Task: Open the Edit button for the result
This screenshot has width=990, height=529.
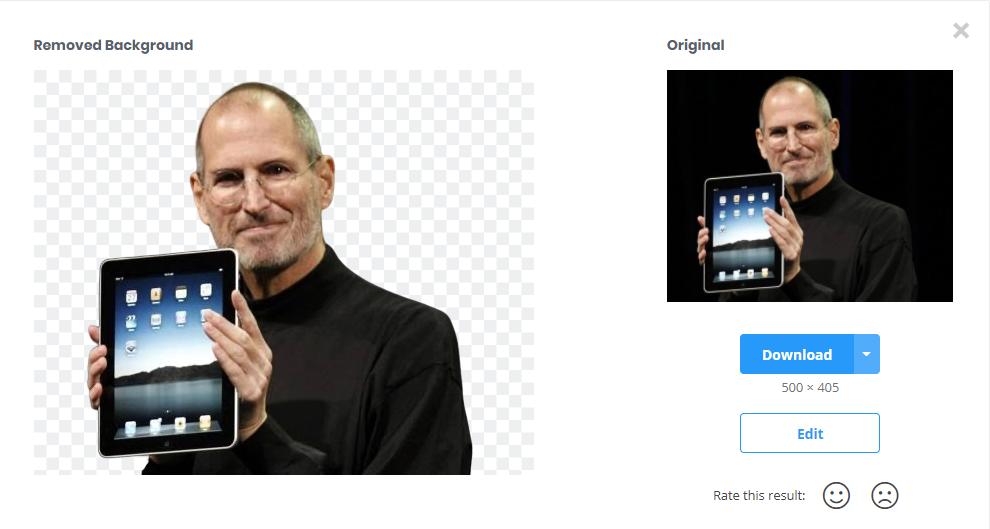Action: tap(809, 433)
